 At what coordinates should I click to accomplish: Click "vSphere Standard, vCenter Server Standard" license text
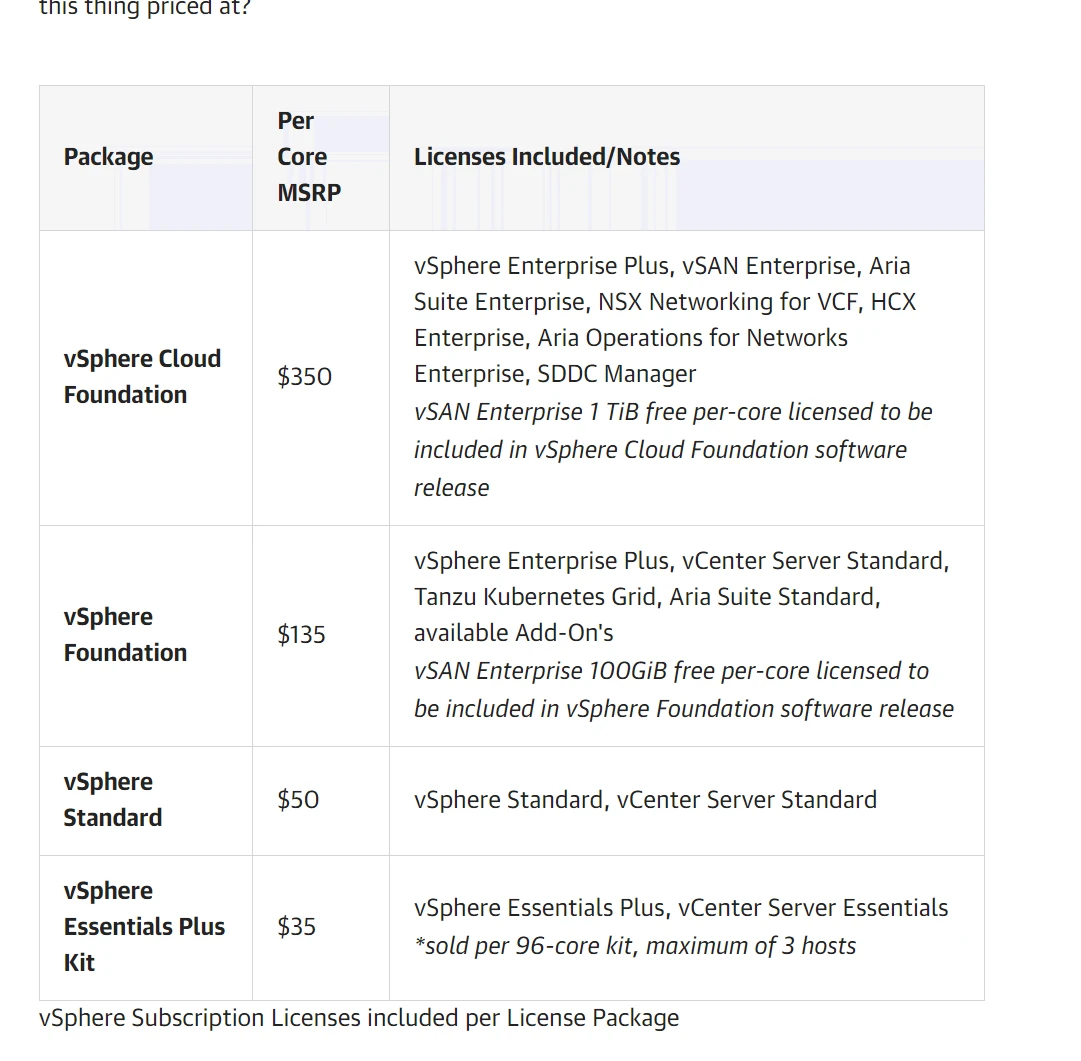[x=645, y=800]
